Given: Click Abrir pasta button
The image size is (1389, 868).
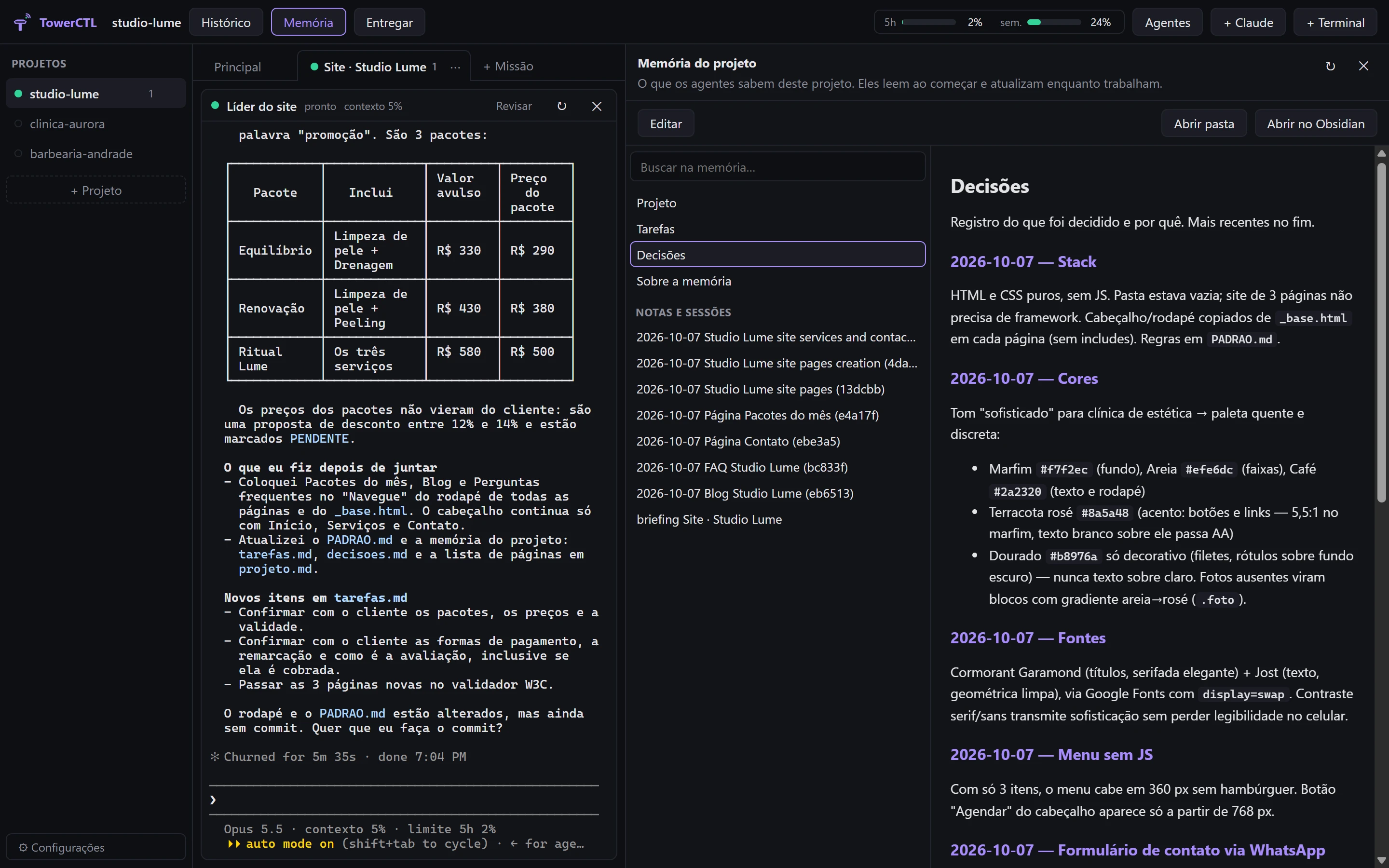Looking at the screenshot, I should point(1204,123).
